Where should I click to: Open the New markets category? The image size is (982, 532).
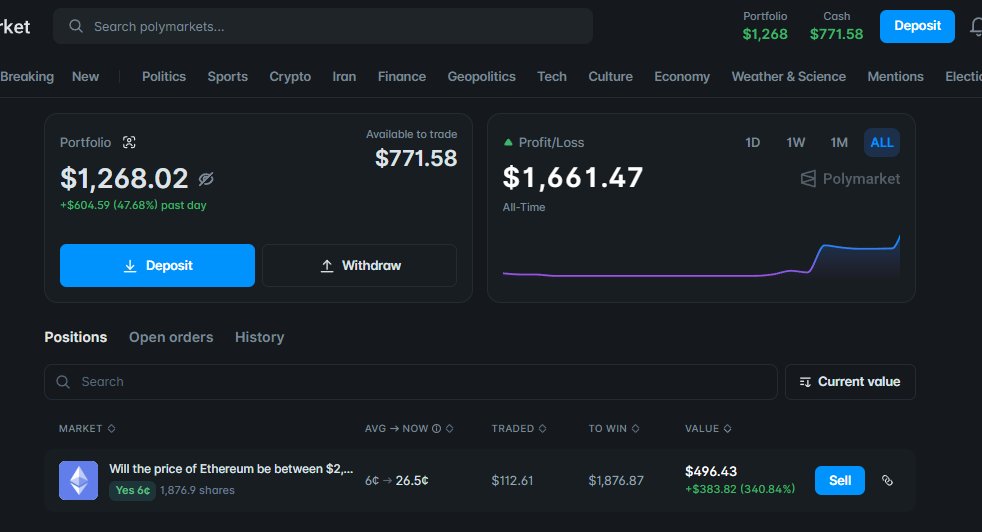tap(85, 76)
